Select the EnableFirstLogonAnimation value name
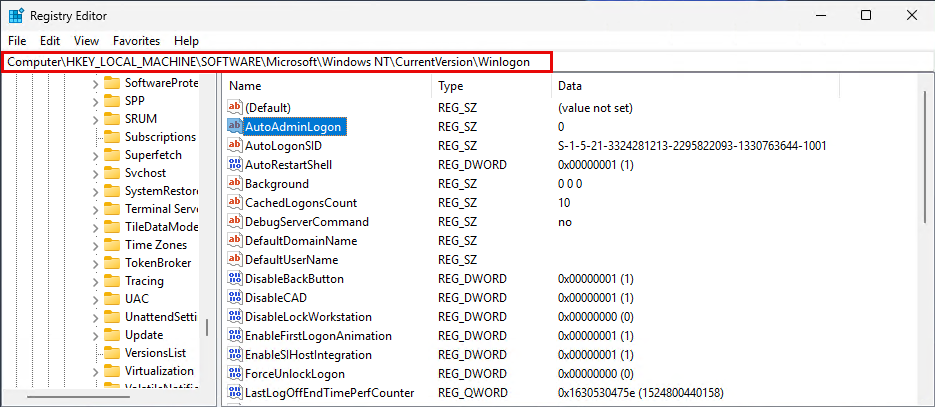The image size is (935, 407). point(318,336)
